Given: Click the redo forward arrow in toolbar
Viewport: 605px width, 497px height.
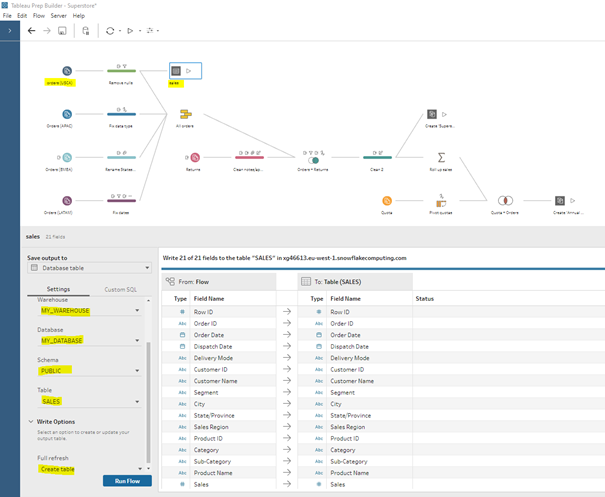Looking at the screenshot, I should click(x=47, y=31).
